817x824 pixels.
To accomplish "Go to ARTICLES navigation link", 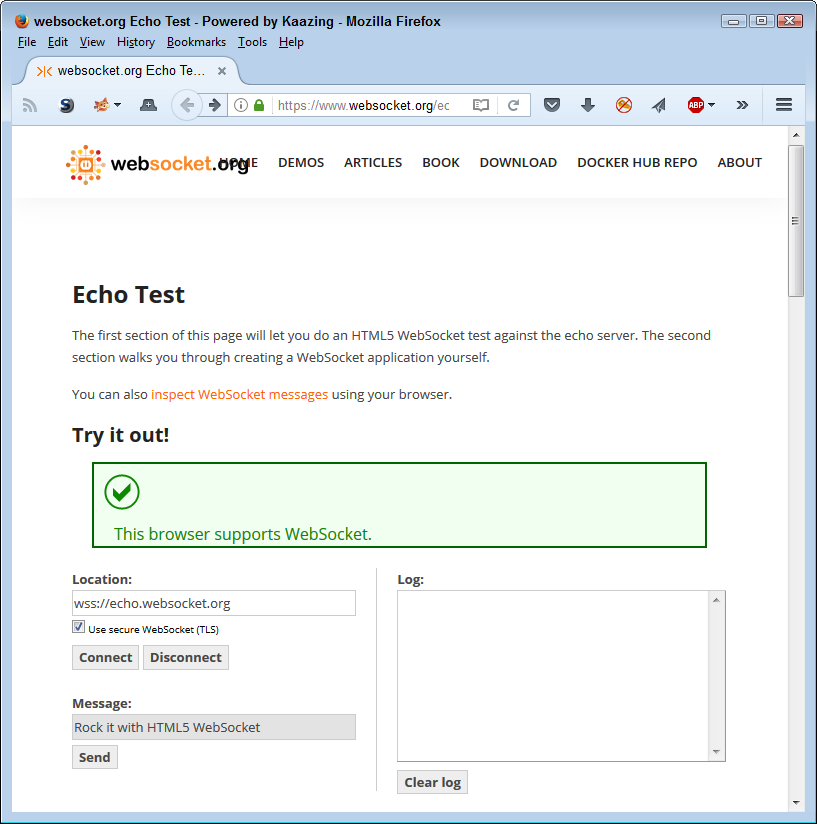I will 373,163.
